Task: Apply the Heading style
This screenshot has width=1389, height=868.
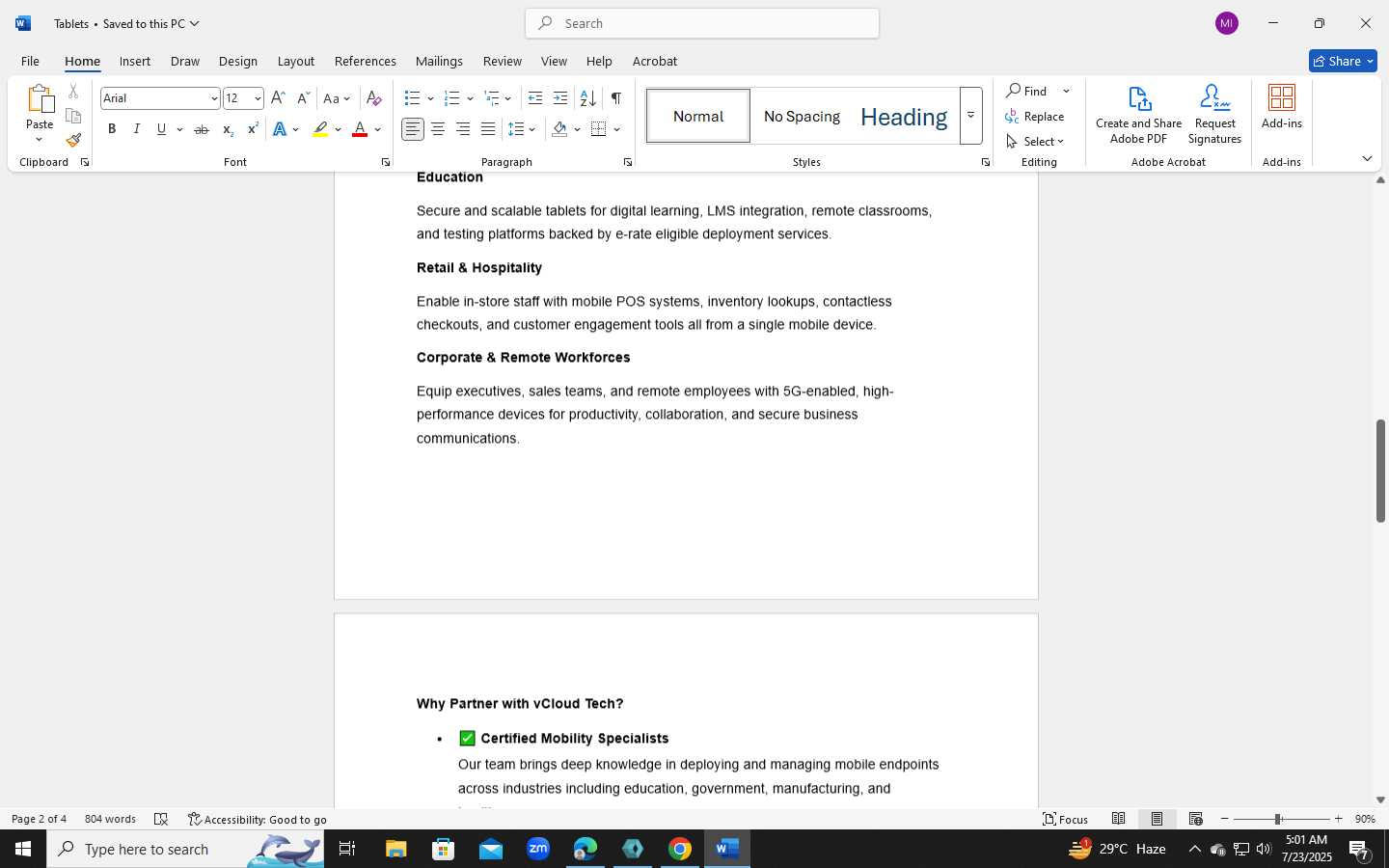Action: click(904, 116)
